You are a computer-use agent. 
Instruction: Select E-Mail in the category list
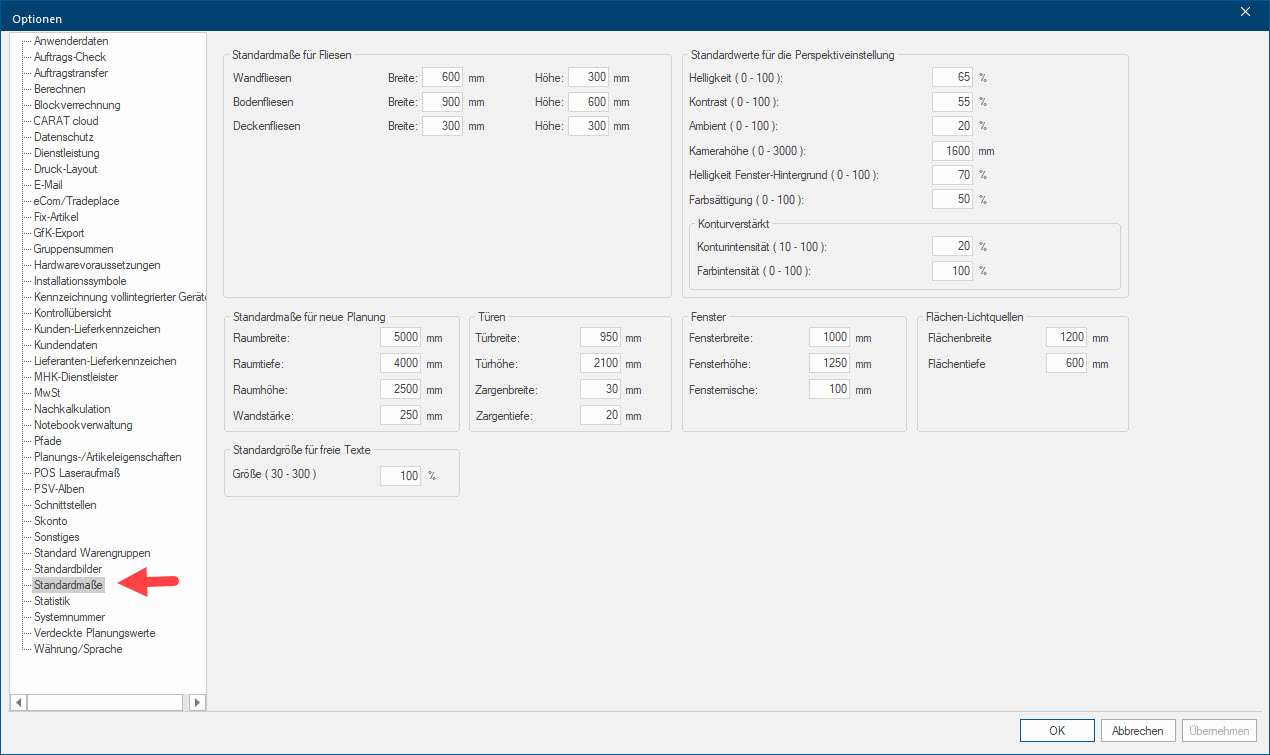[48, 185]
